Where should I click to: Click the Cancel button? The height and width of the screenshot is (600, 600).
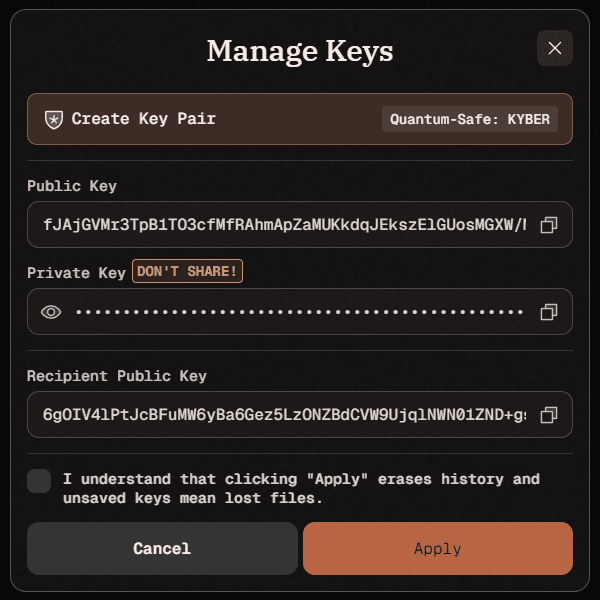162,548
